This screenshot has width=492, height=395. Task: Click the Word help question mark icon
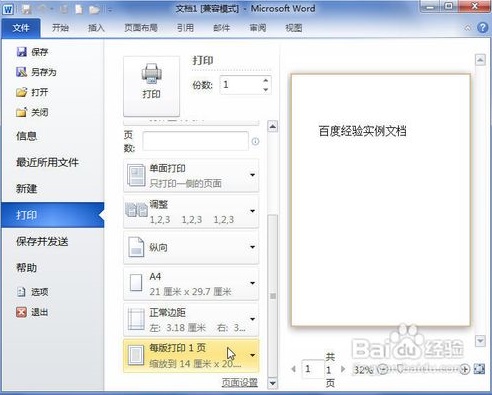482,28
